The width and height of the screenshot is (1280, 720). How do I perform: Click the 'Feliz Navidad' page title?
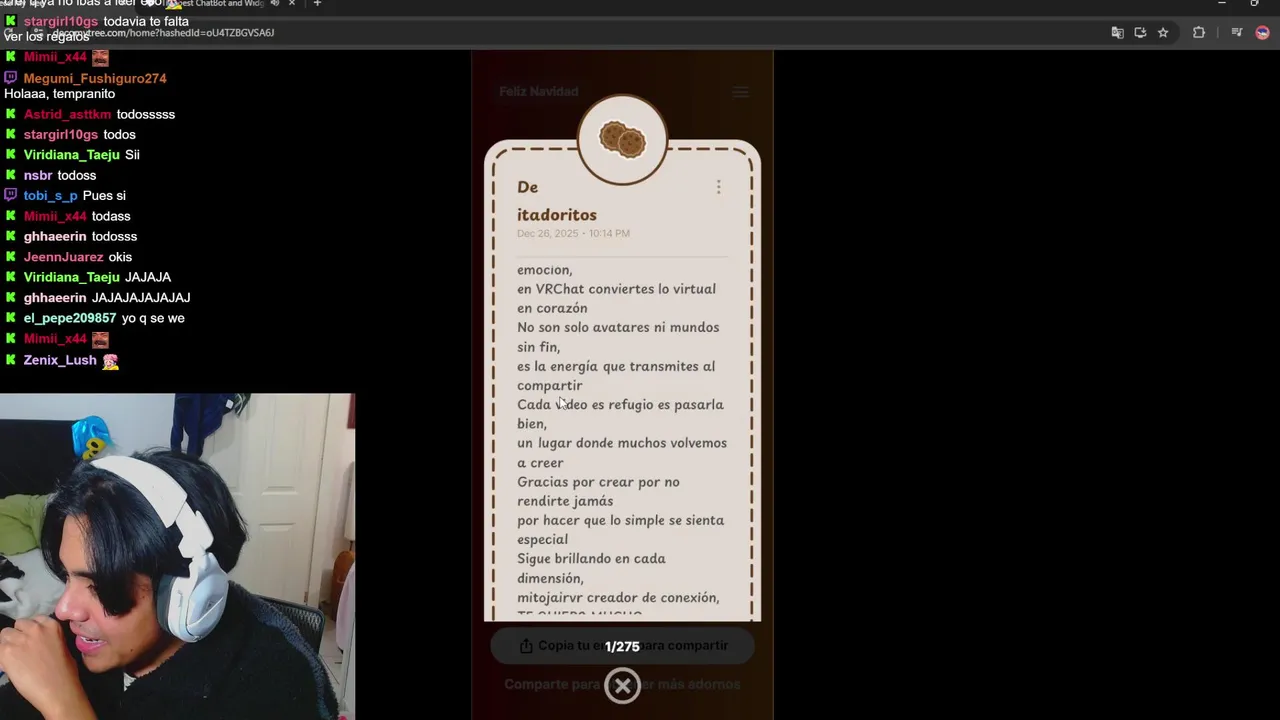pos(538,92)
